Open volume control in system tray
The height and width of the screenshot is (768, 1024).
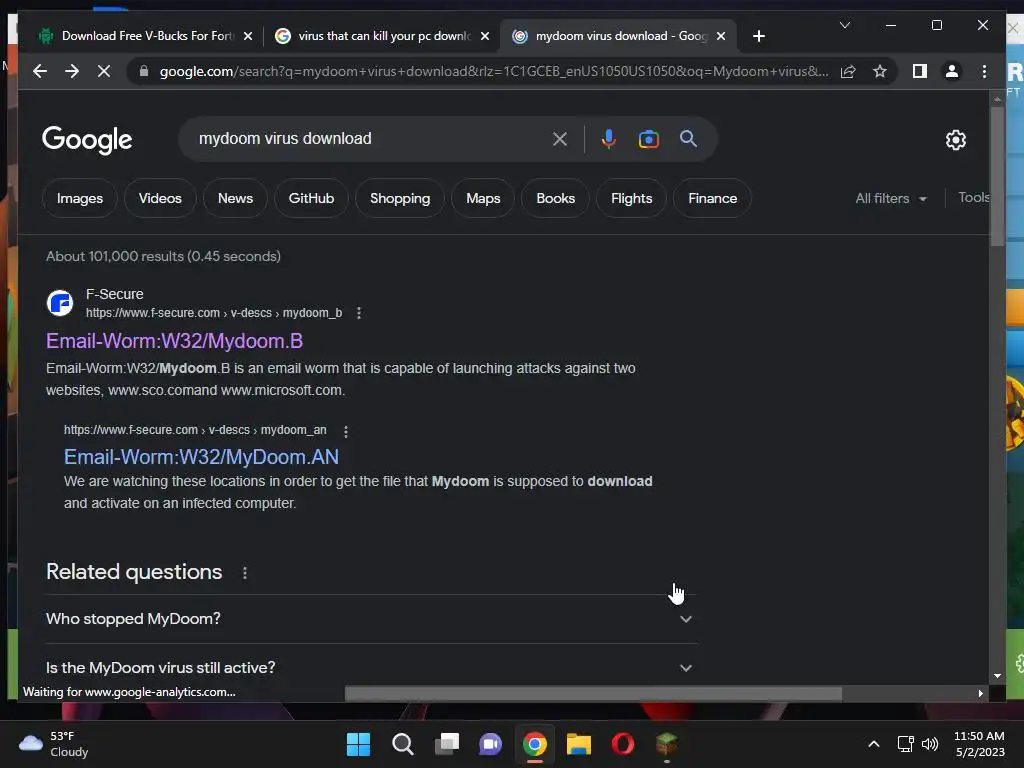pos(930,744)
